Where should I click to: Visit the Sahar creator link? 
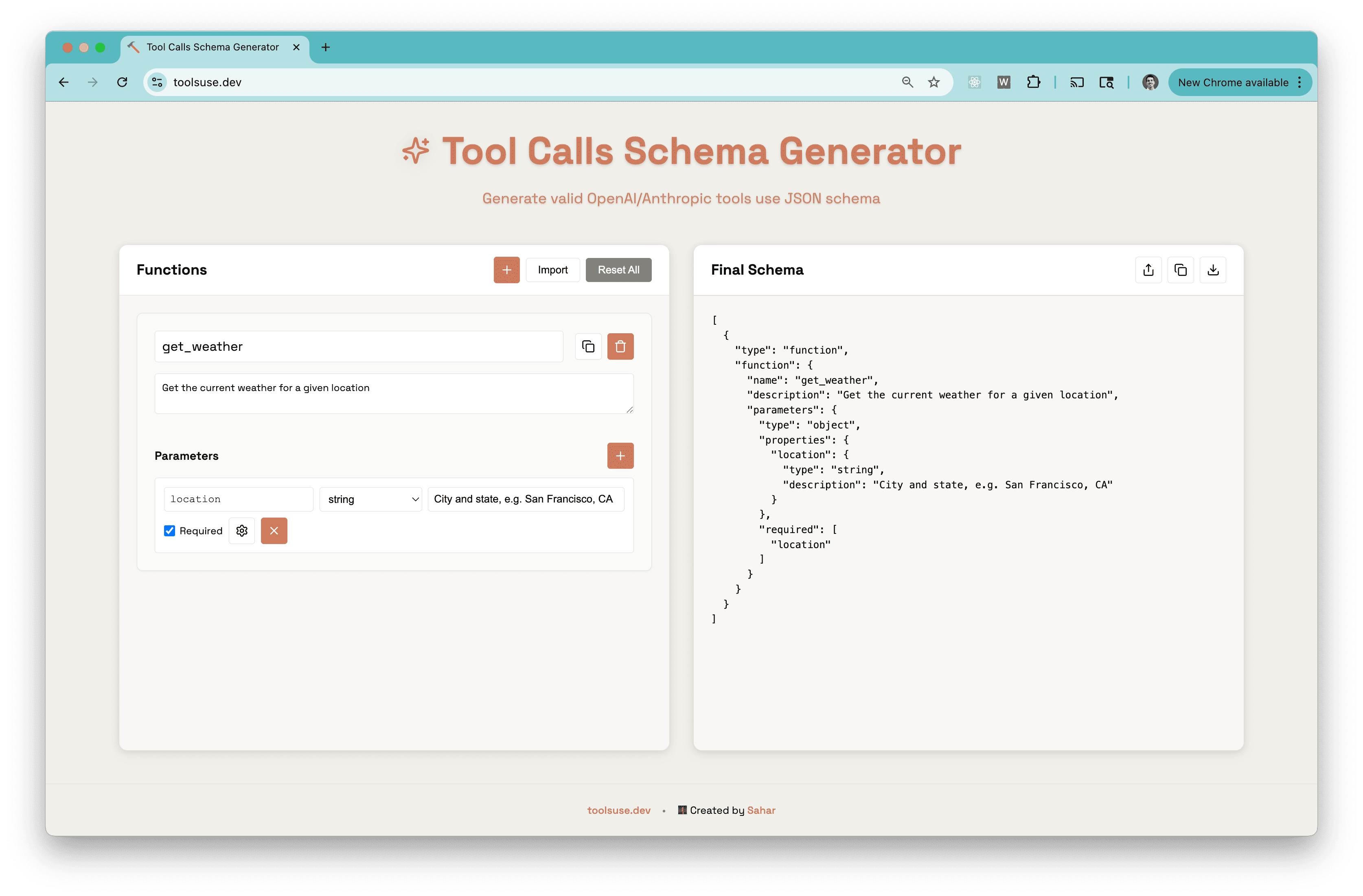[x=762, y=810]
